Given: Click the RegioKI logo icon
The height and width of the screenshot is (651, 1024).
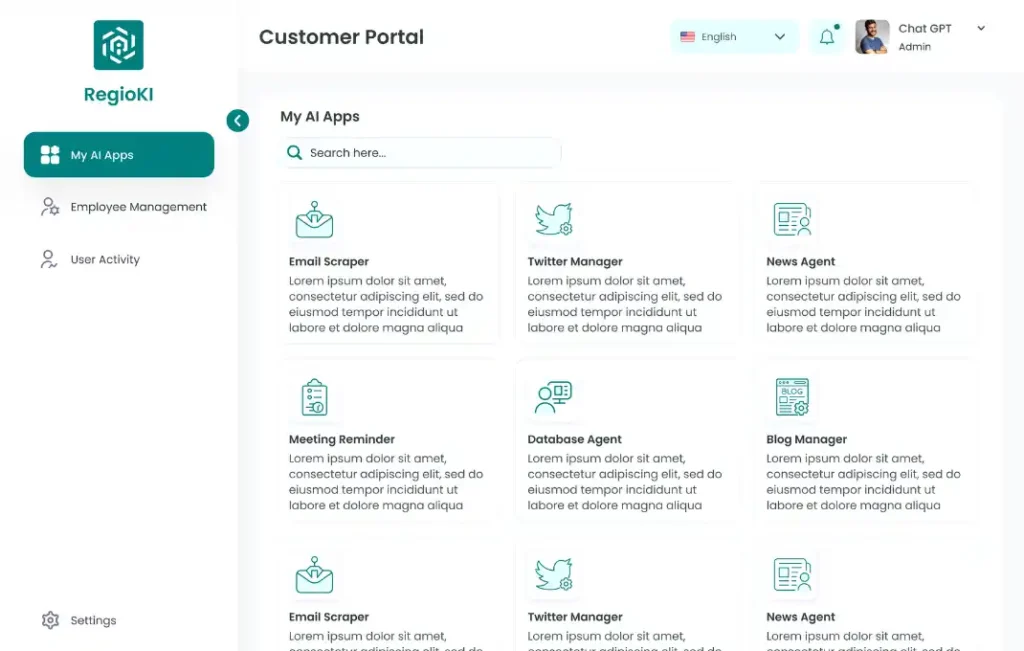Looking at the screenshot, I should [118, 45].
